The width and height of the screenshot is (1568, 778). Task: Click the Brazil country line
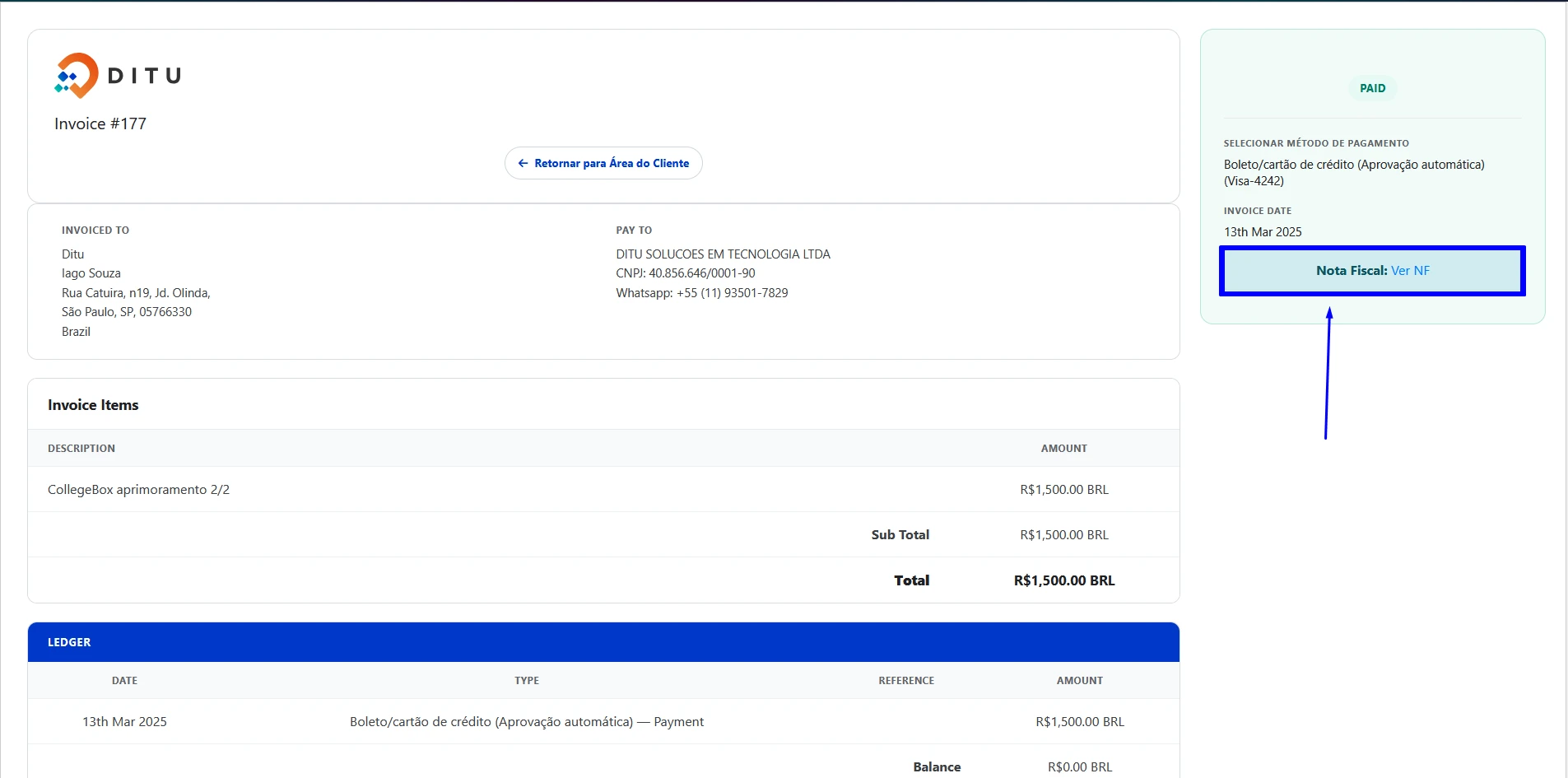click(76, 332)
